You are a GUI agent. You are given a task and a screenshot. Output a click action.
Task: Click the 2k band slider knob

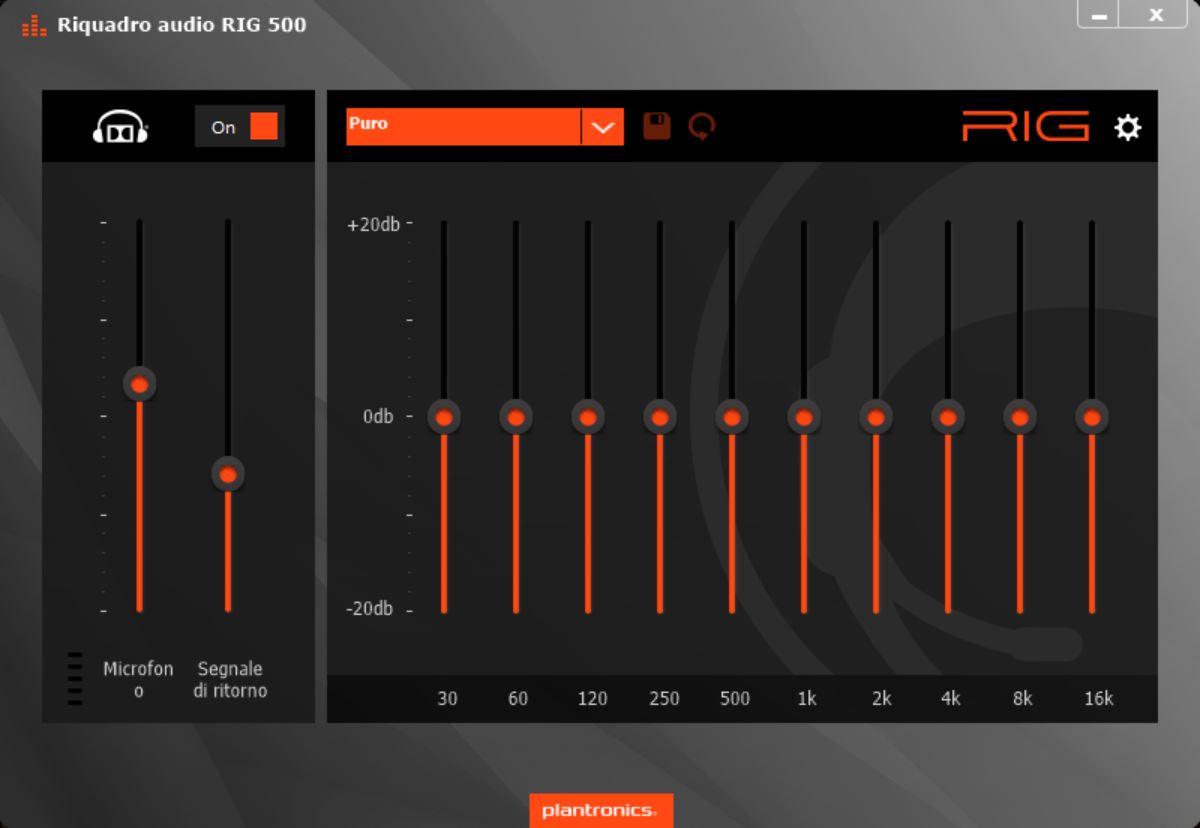click(x=876, y=417)
